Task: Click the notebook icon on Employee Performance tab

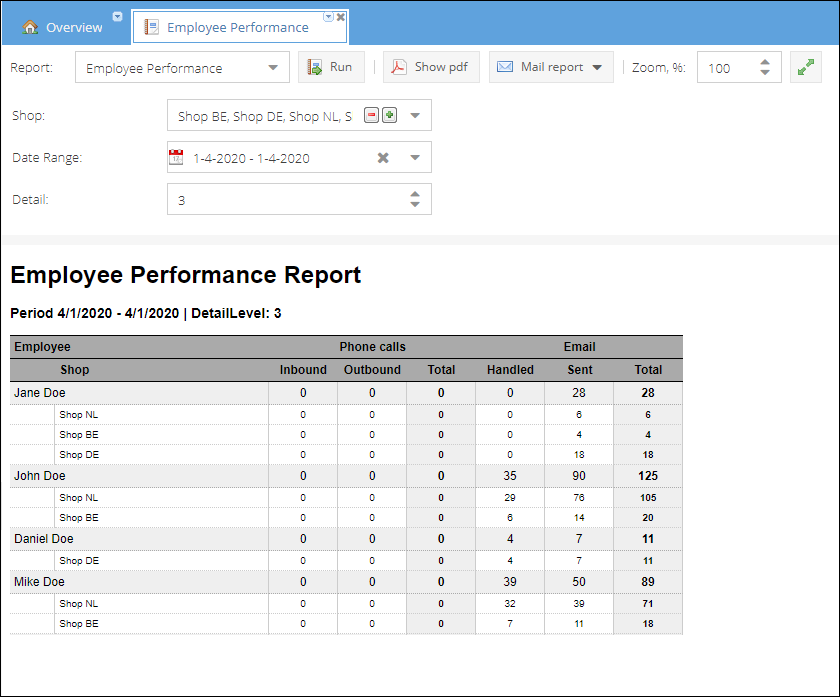Action: coord(152,27)
